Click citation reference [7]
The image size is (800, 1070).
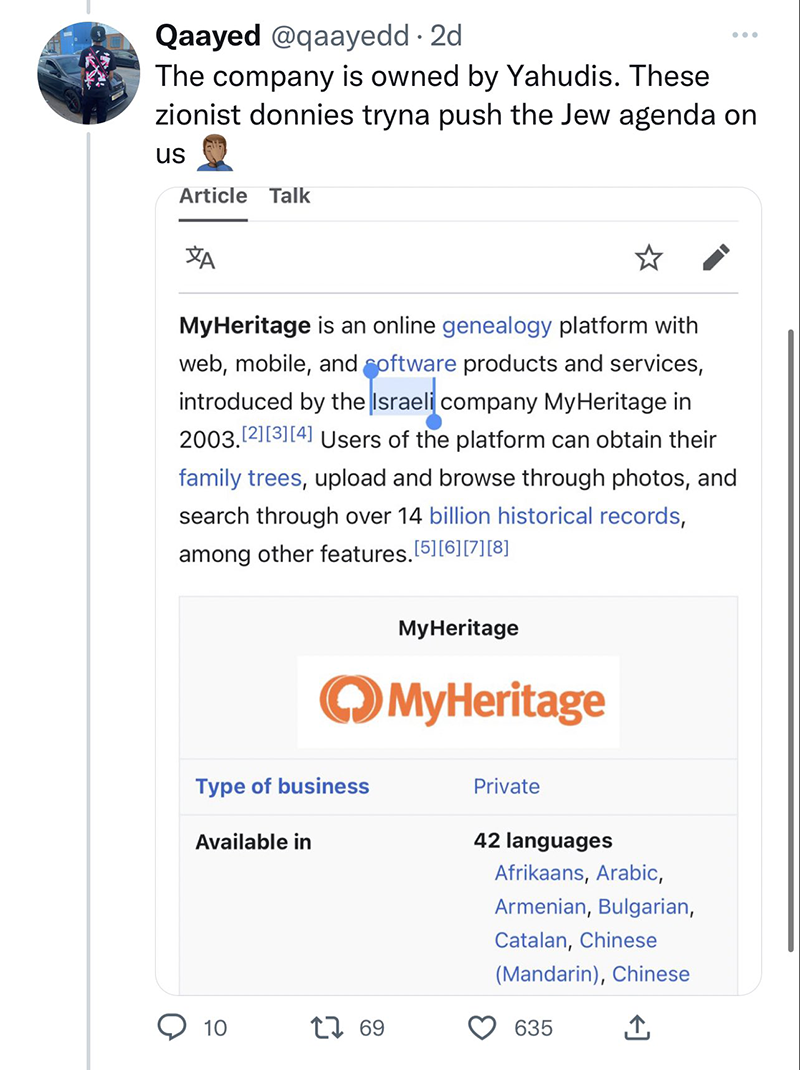point(474,547)
